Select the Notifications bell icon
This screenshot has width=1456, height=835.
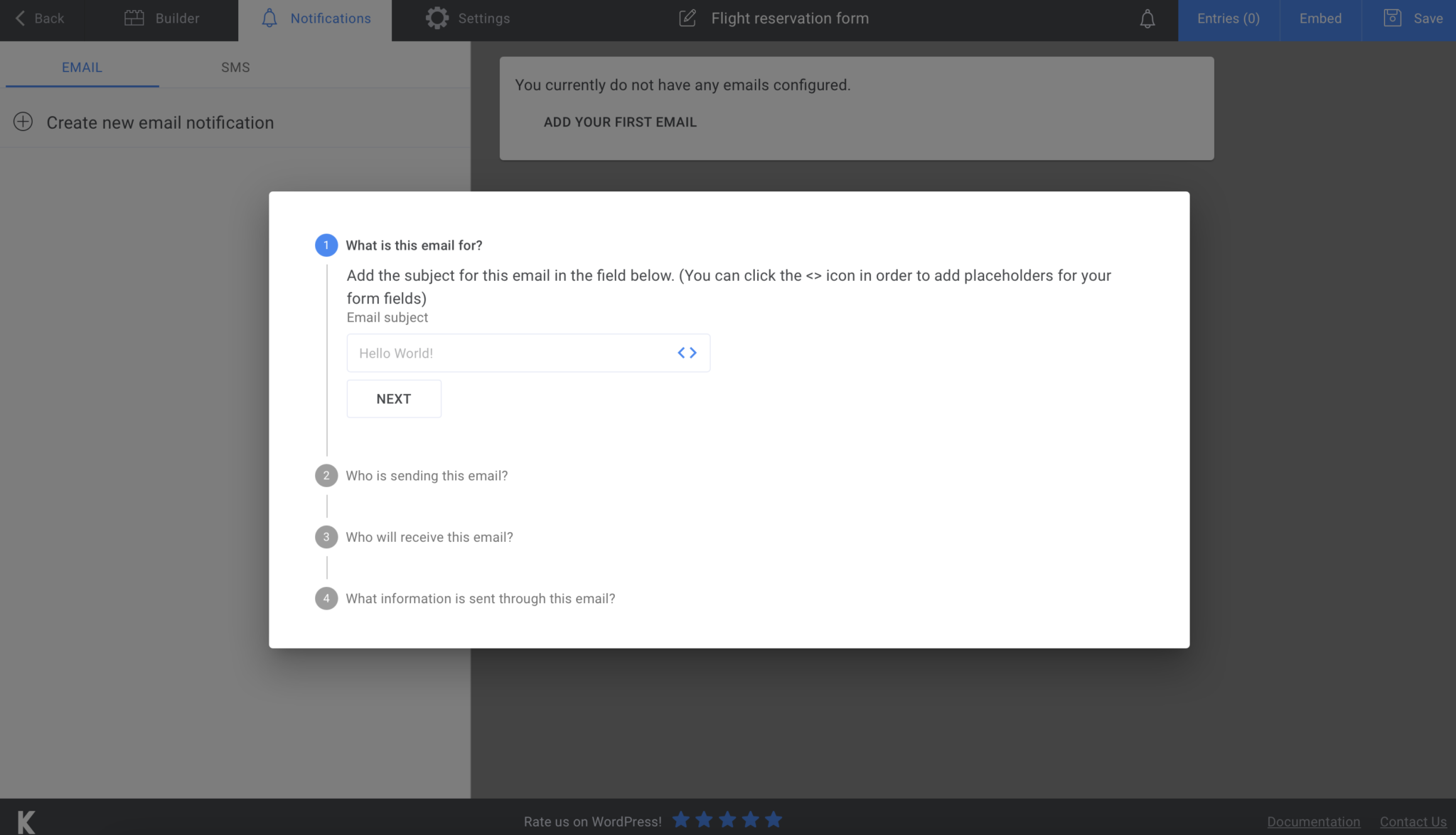point(269,18)
